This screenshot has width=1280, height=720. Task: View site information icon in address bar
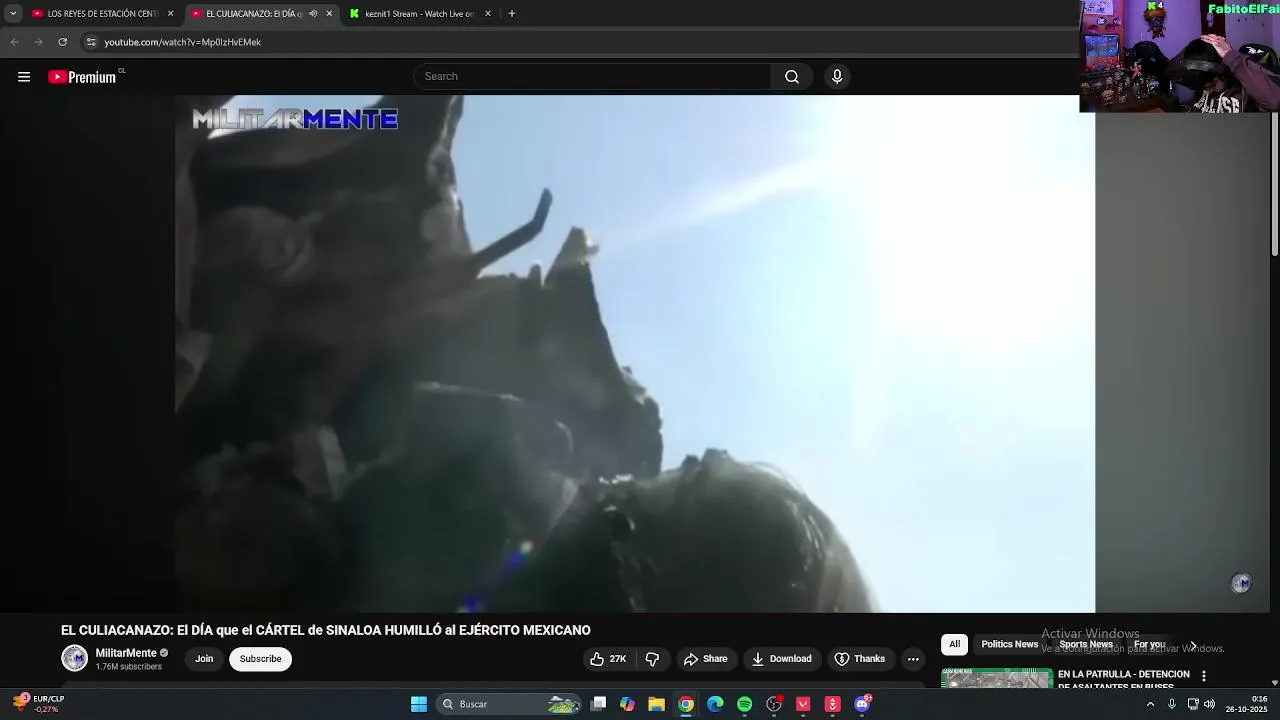(91, 42)
